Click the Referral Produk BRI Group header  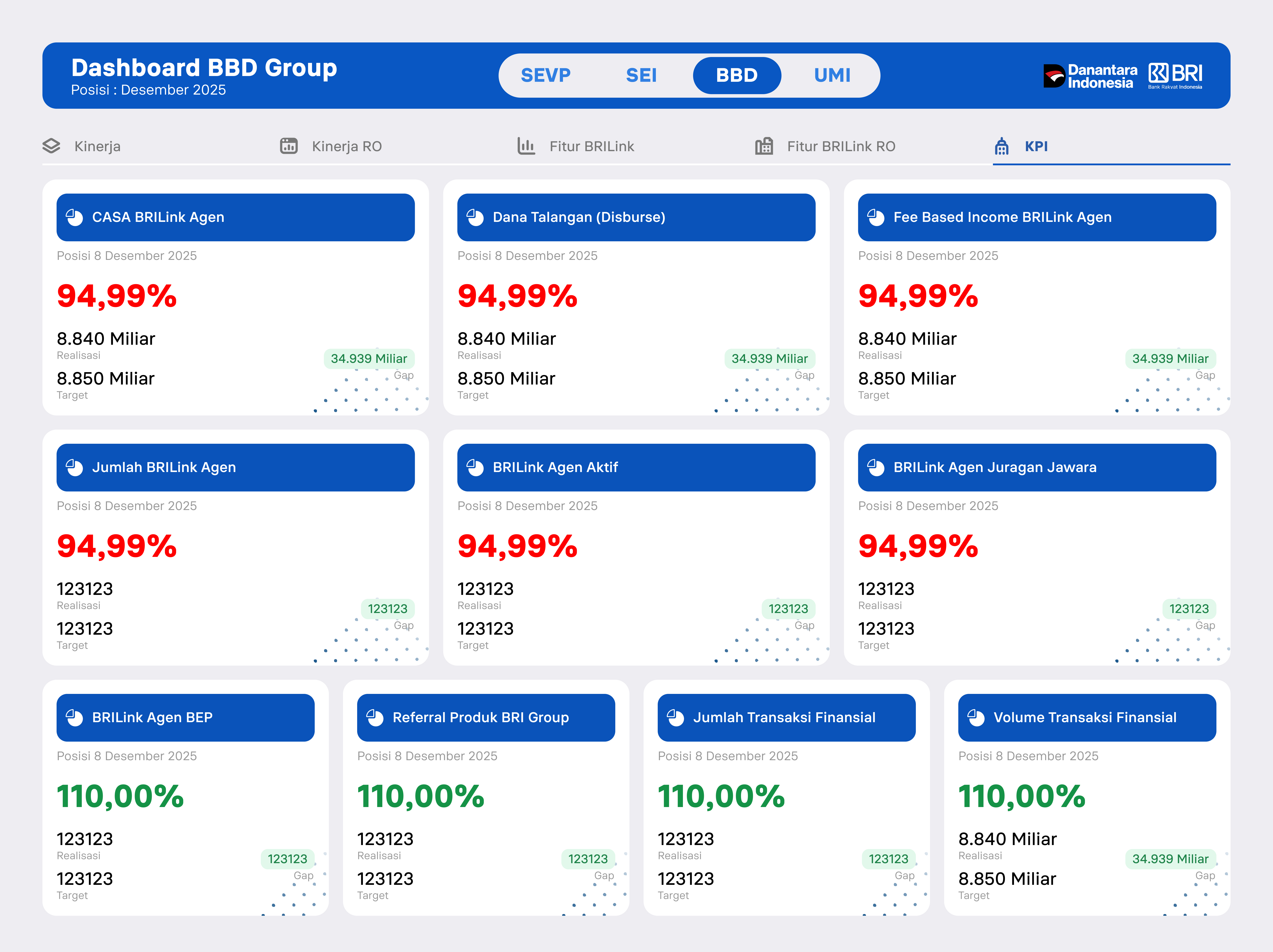pos(486,718)
